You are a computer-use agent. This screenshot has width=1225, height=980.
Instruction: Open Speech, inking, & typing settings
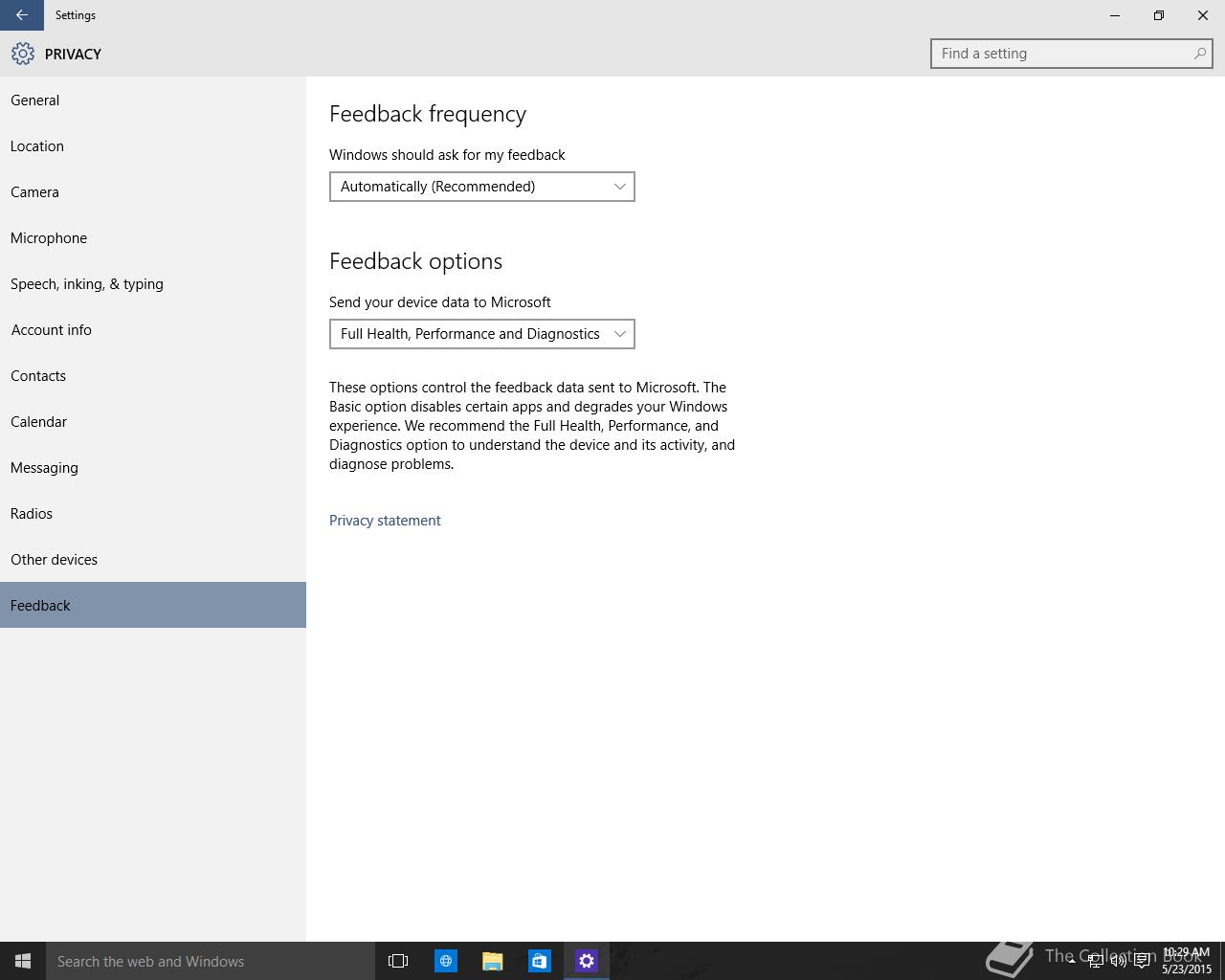(x=153, y=283)
